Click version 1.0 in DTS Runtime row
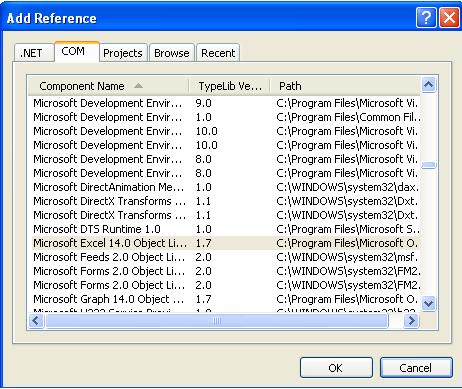The image size is (462, 389). (x=203, y=229)
